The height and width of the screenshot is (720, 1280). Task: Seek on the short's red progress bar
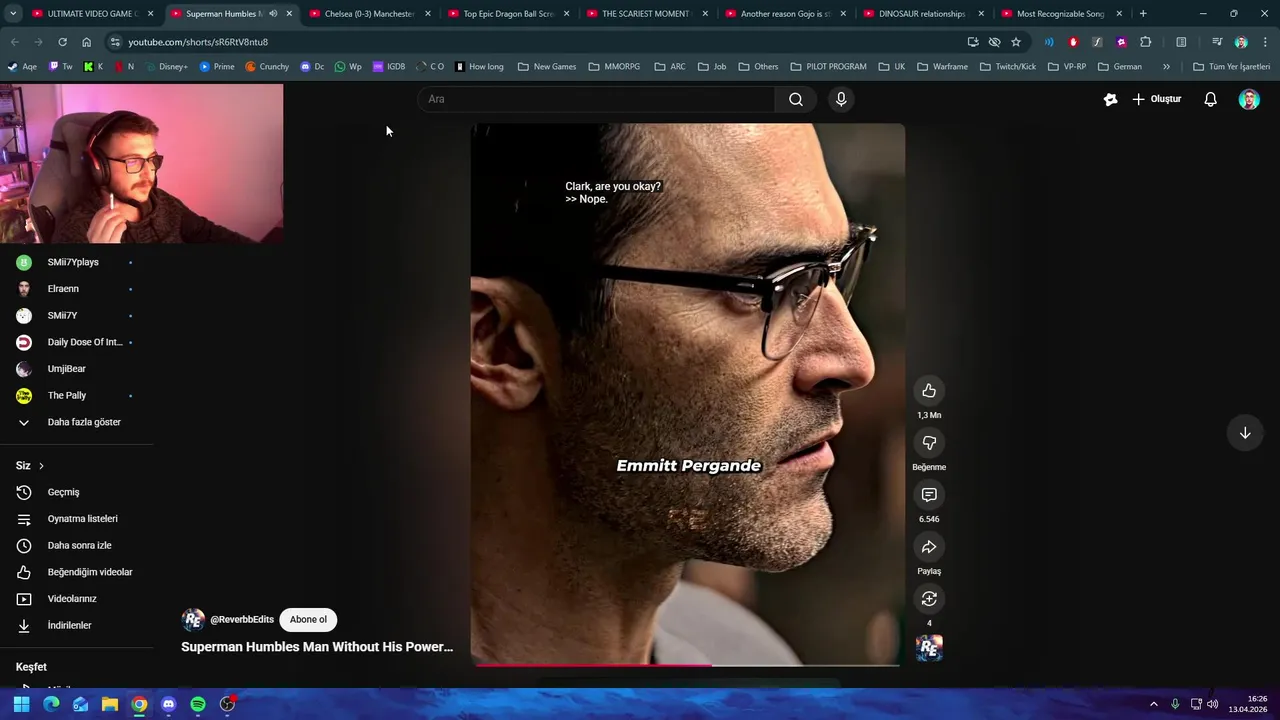tap(687, 664)
